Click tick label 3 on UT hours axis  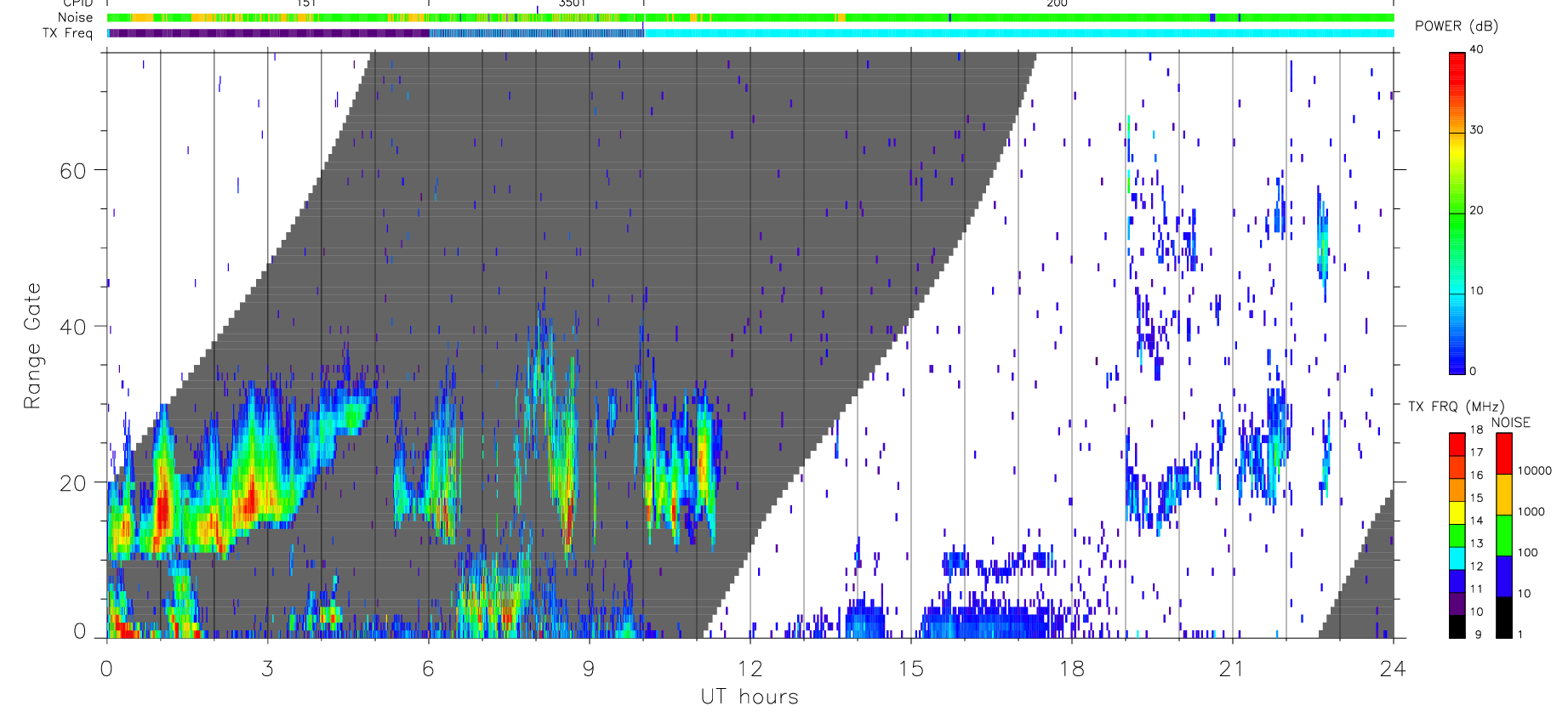coord(268,669)
